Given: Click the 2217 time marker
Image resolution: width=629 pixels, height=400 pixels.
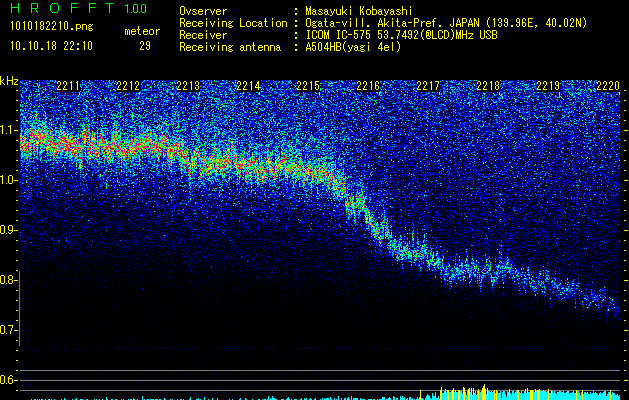Looking at the screenshot, I should click(x=428, y=86).
